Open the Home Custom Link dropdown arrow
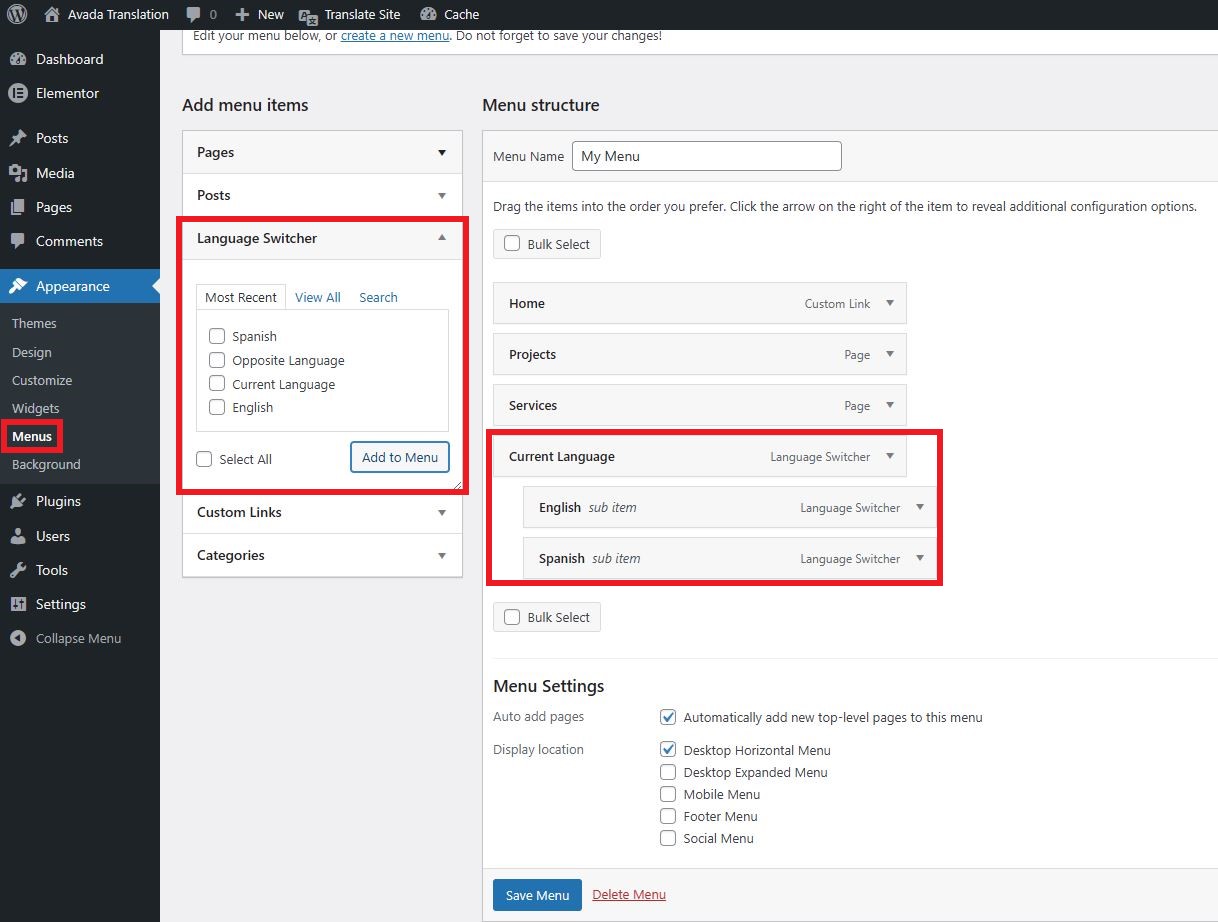The width and height of the screenshot is (1218, 922). (889, 303)
